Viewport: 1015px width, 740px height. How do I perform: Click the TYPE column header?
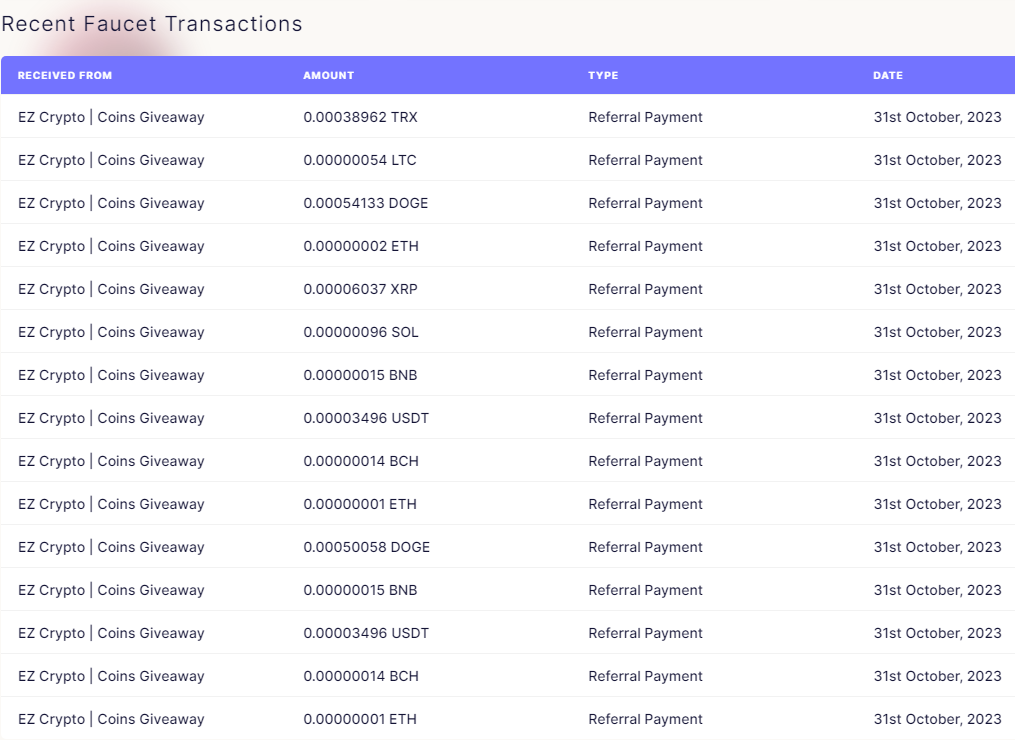pyautogui.click(x=603, y=75)
